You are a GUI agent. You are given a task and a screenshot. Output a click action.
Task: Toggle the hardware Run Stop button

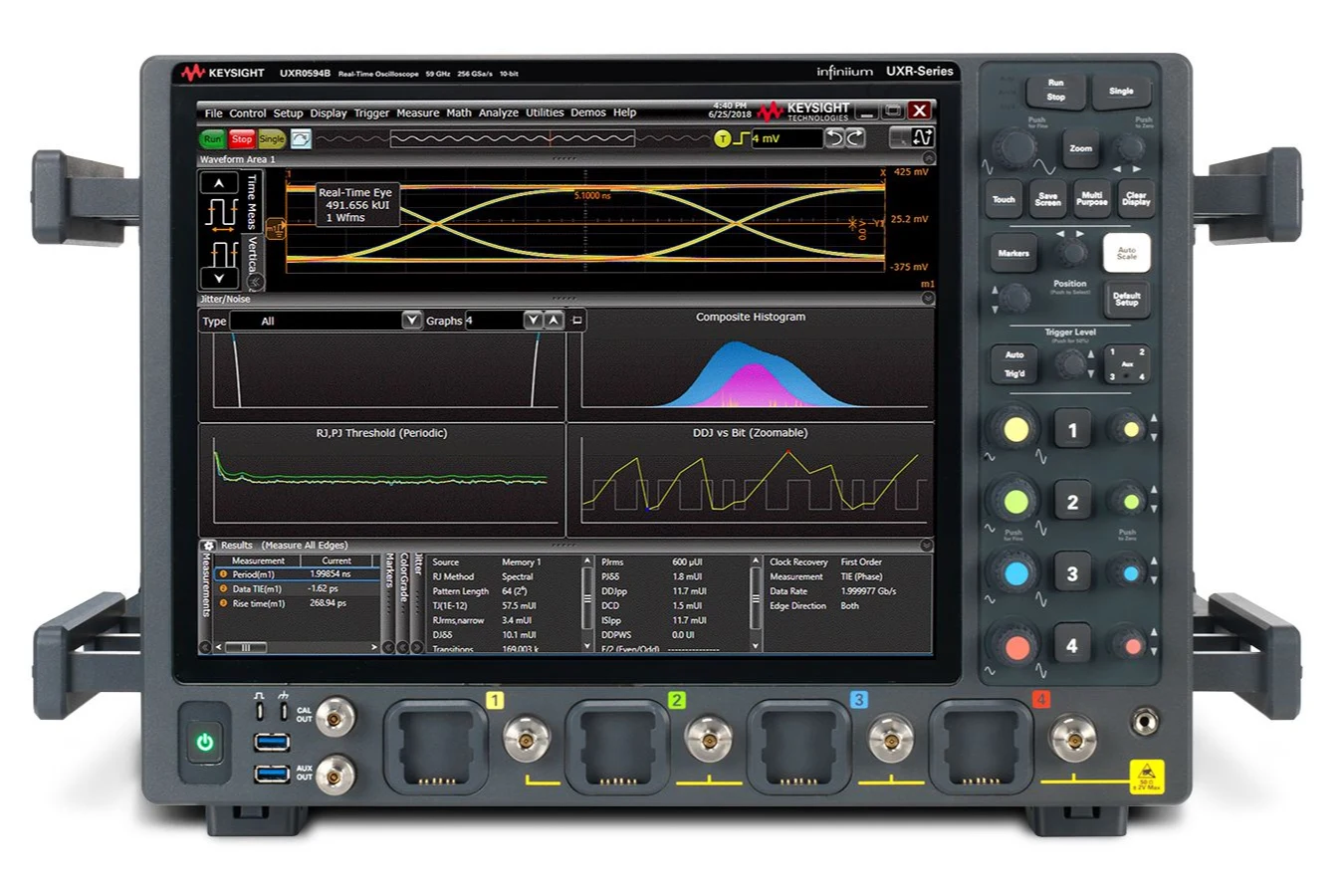1055,91
